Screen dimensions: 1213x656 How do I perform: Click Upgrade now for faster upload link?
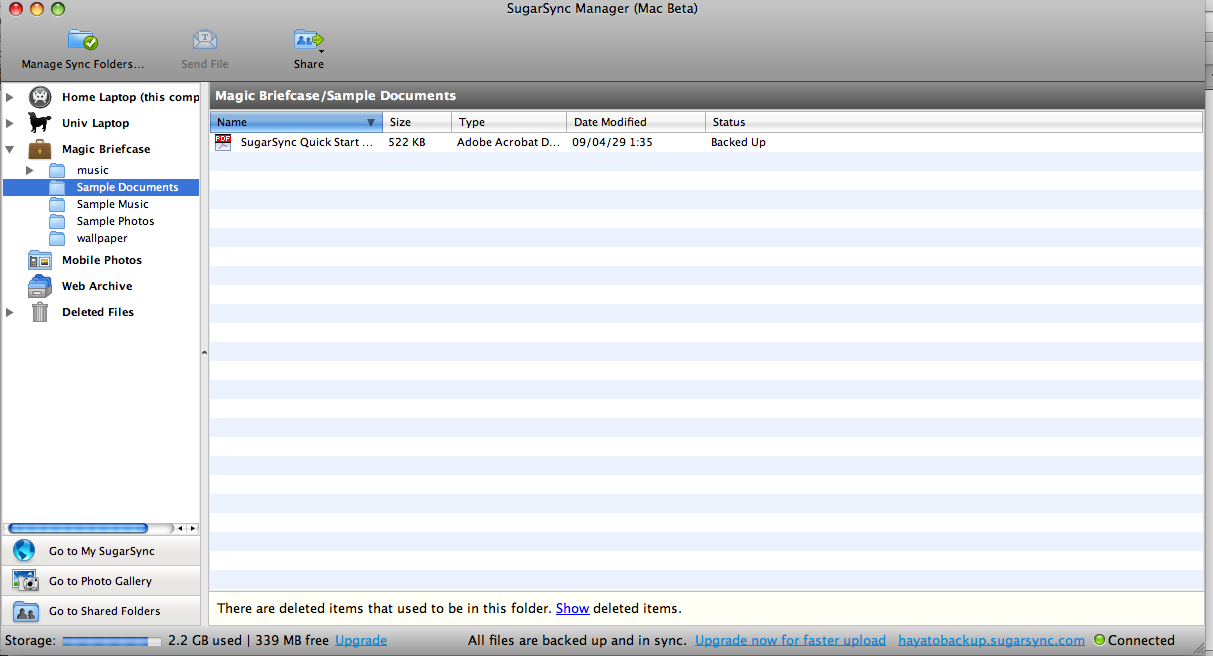[790, 640]
